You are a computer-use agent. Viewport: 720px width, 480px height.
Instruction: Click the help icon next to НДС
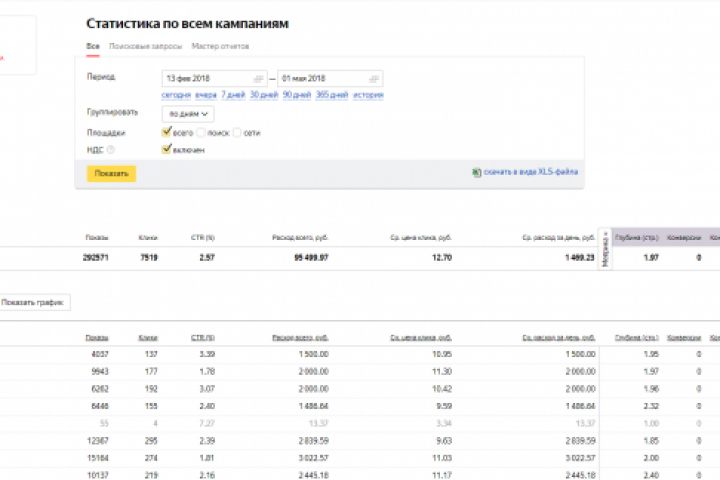click(111, 150)
